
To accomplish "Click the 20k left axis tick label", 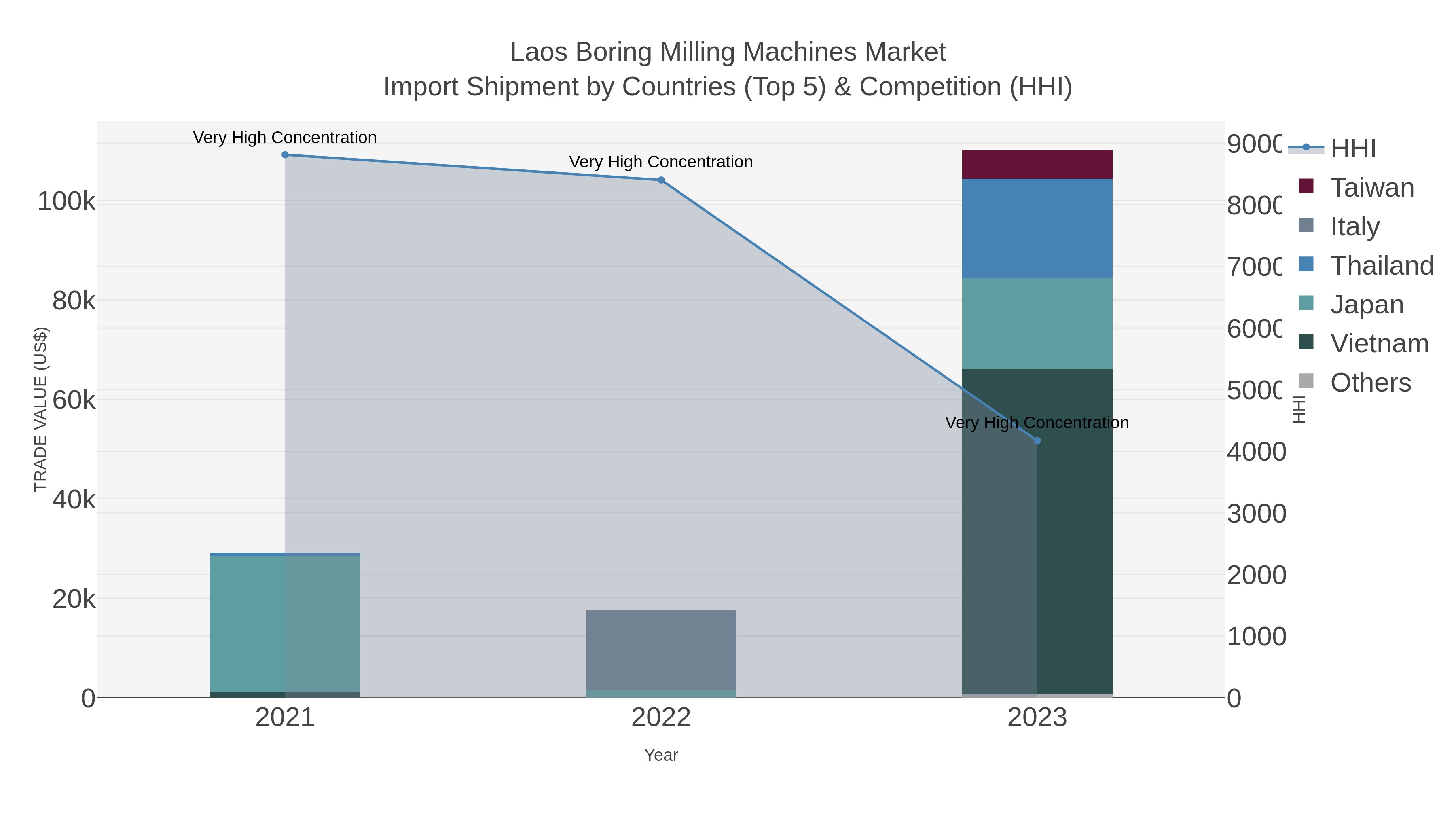I will [74, 599].
